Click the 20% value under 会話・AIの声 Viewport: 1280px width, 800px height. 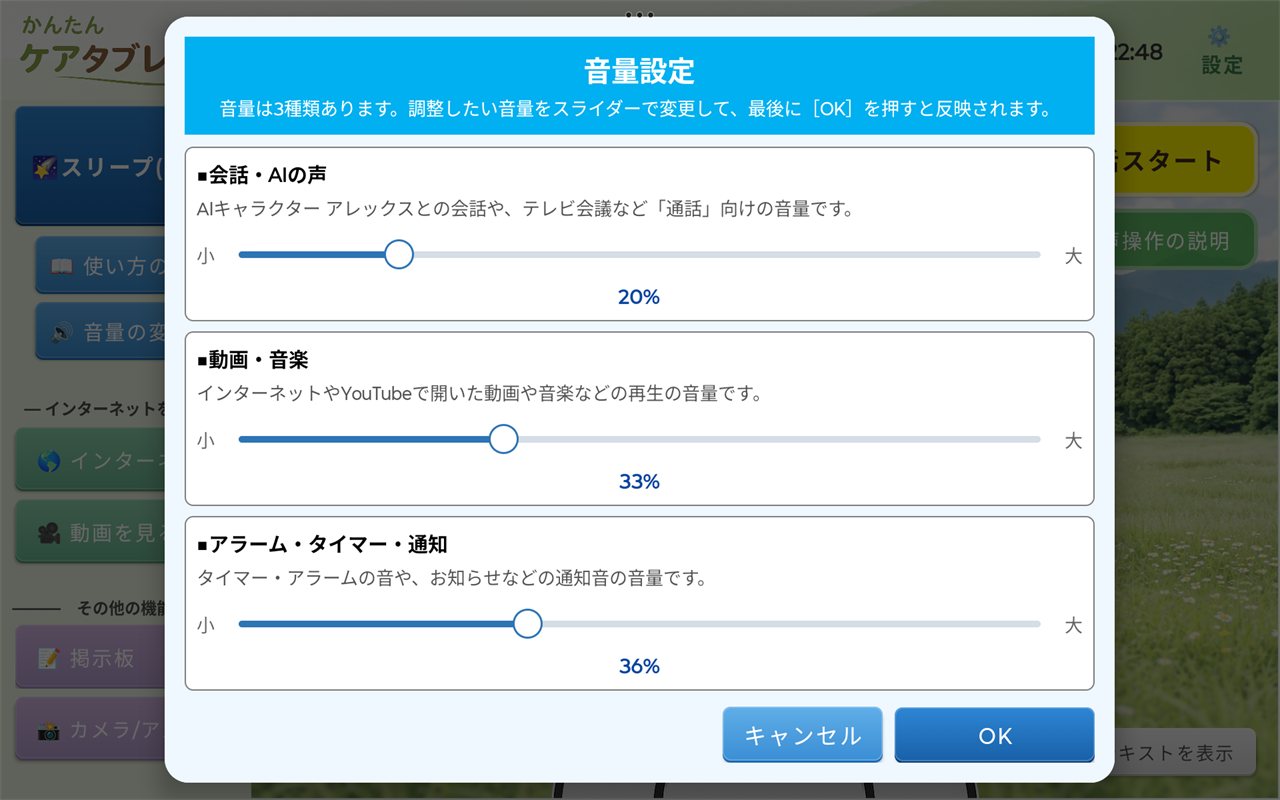click(x=639, y=297)
